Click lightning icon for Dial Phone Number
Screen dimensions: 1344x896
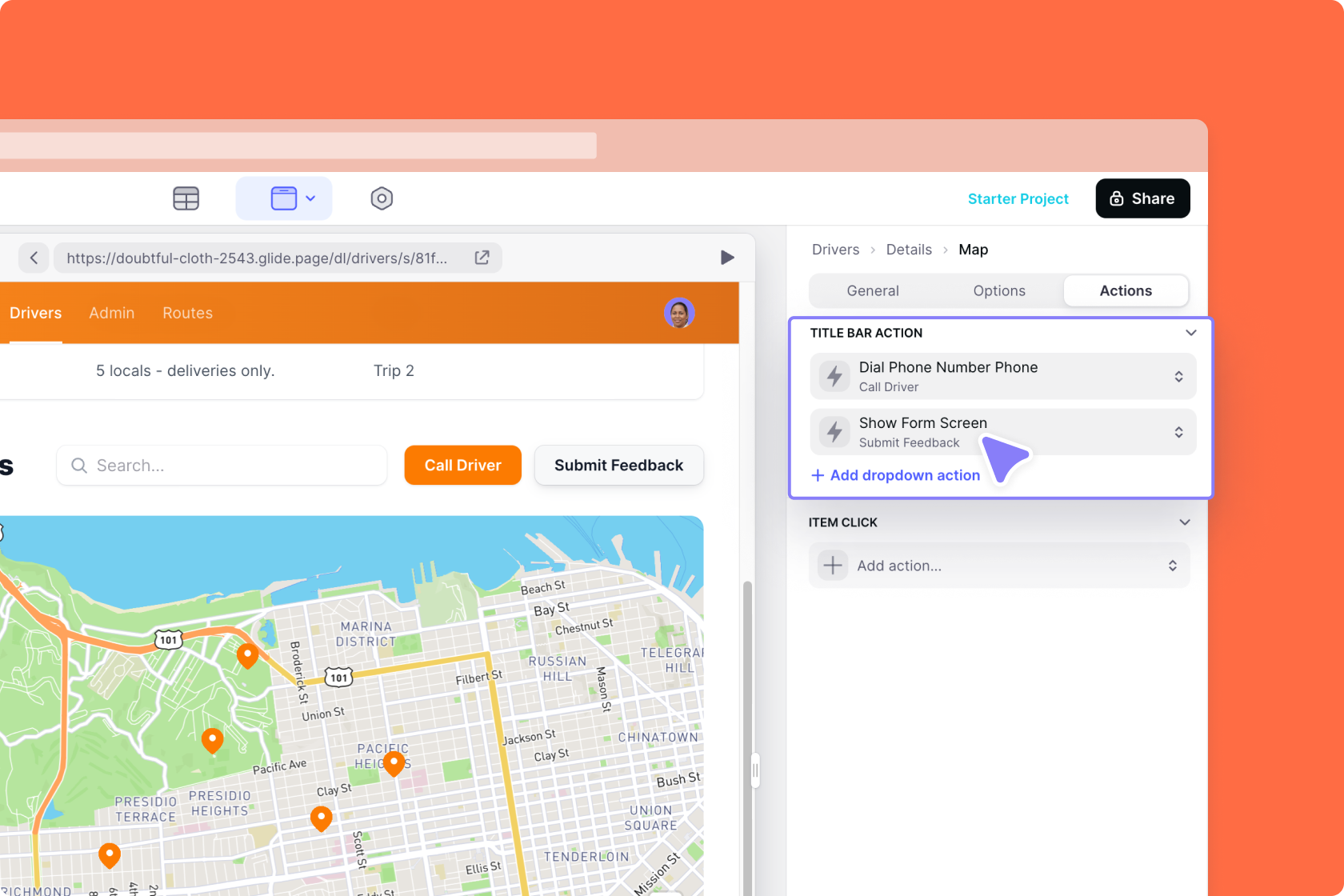tap(834, 376)
